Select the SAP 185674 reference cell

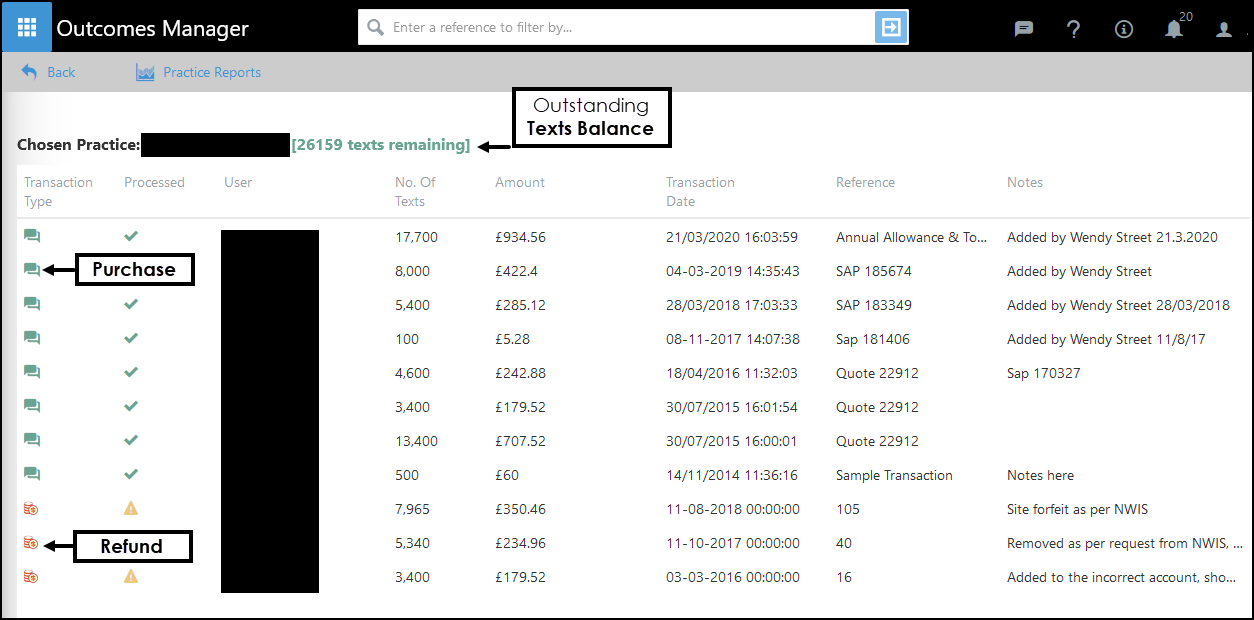point(873,271)
